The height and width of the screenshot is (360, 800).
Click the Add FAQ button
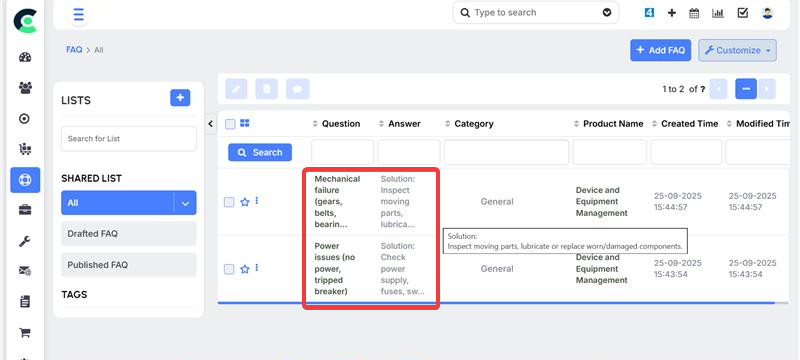(x=660, y=50)
